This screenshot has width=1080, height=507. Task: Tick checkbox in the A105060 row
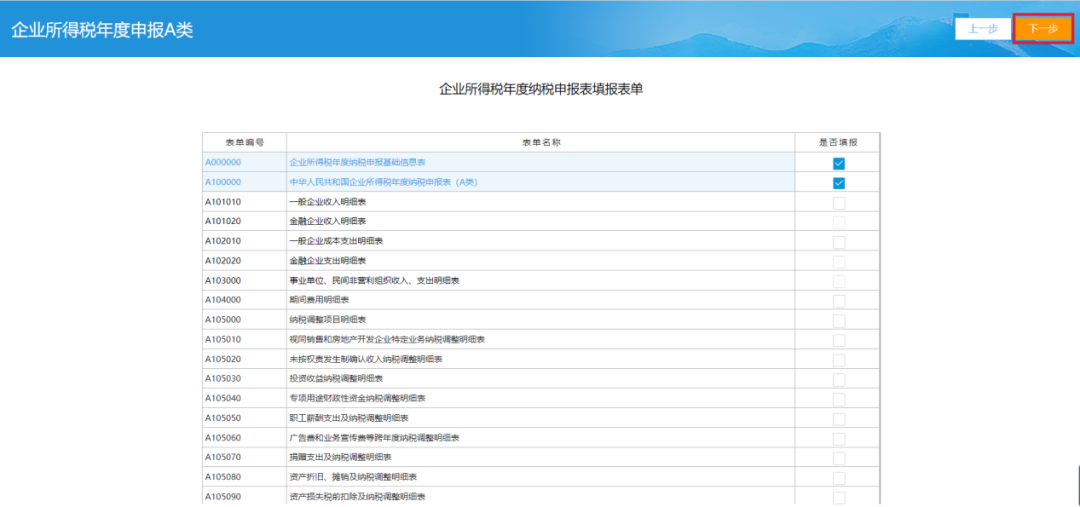click(838, 438)
